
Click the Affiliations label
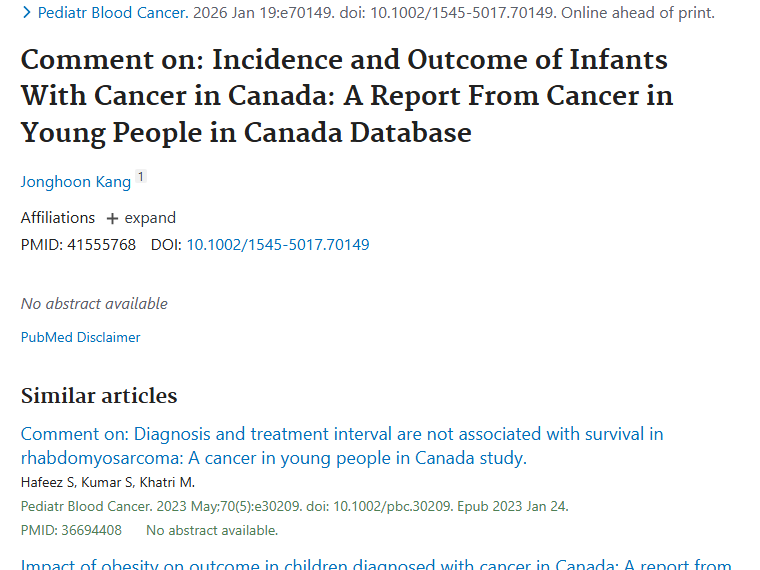coord(58,218)
